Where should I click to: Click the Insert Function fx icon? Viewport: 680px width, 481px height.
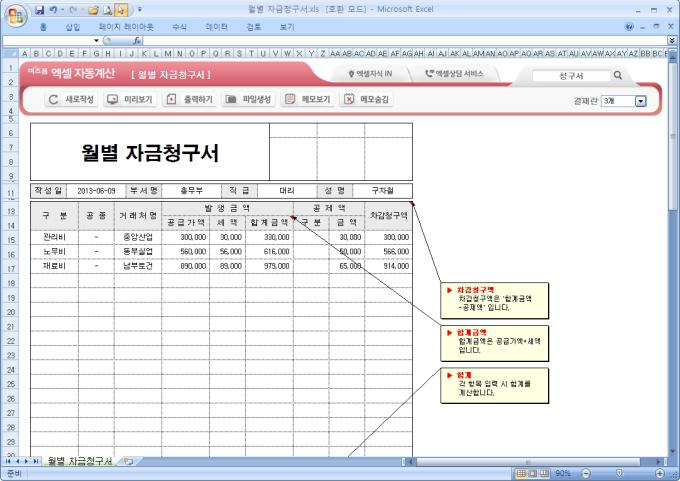pos(137,40)
